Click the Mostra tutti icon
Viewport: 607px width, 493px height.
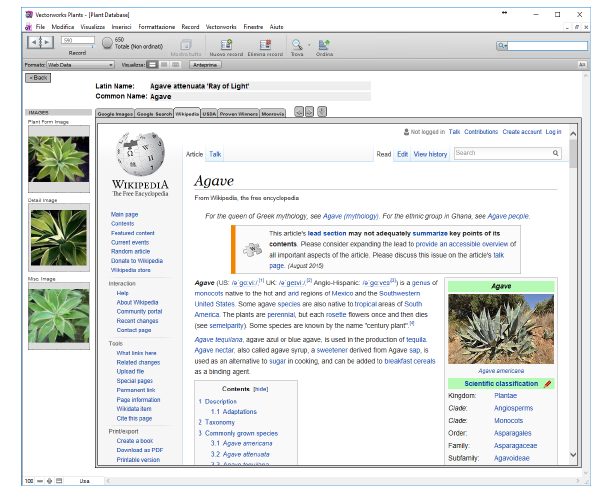[186, 45]
